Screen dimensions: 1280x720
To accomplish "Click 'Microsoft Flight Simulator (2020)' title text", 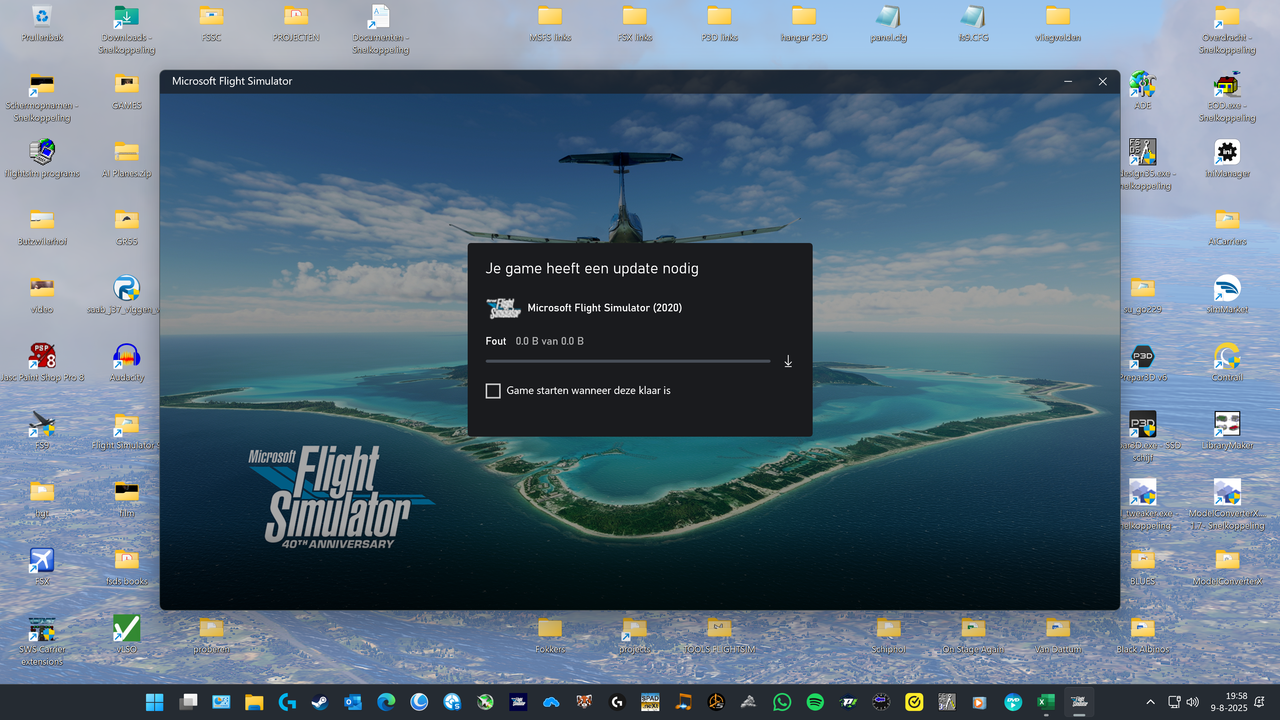I will pos(605,308).
